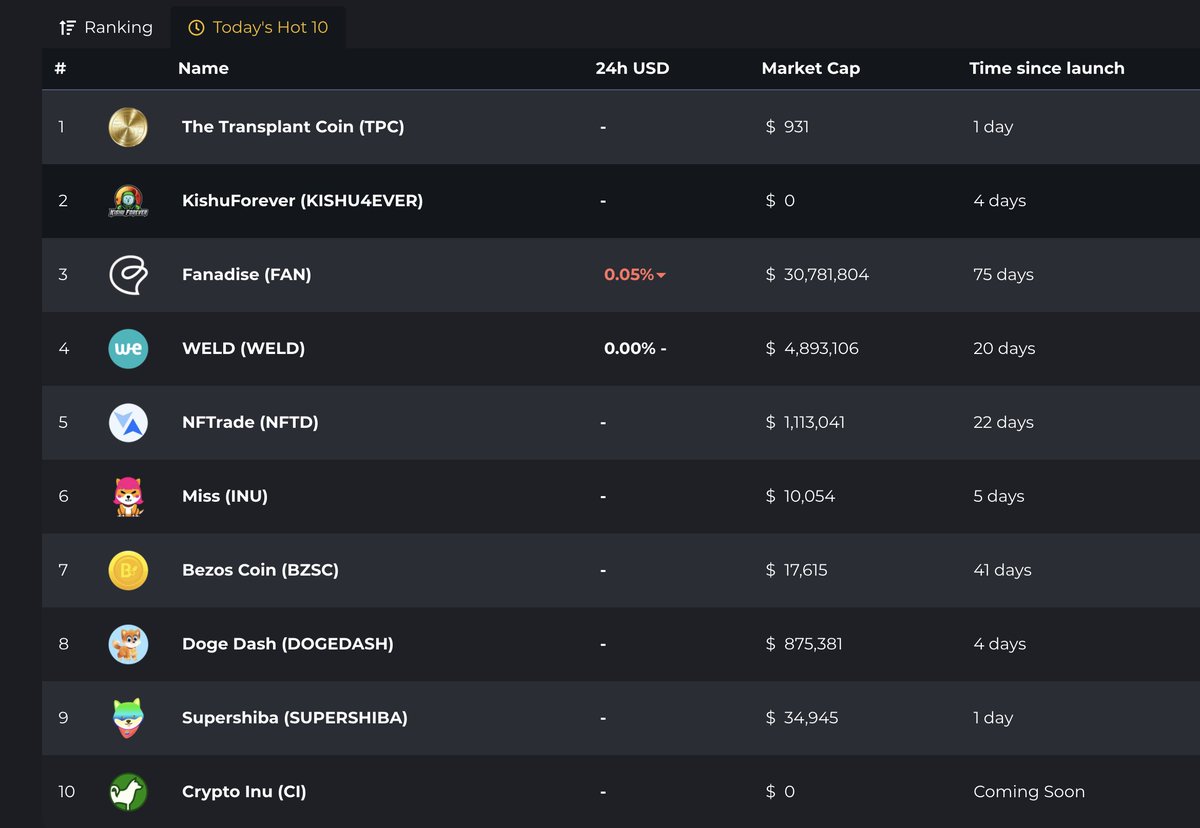This screenshot has width=1200, height=828.
Task: Click the Time since launch header
Action: pyautogui.click(x=1047, y=69)
